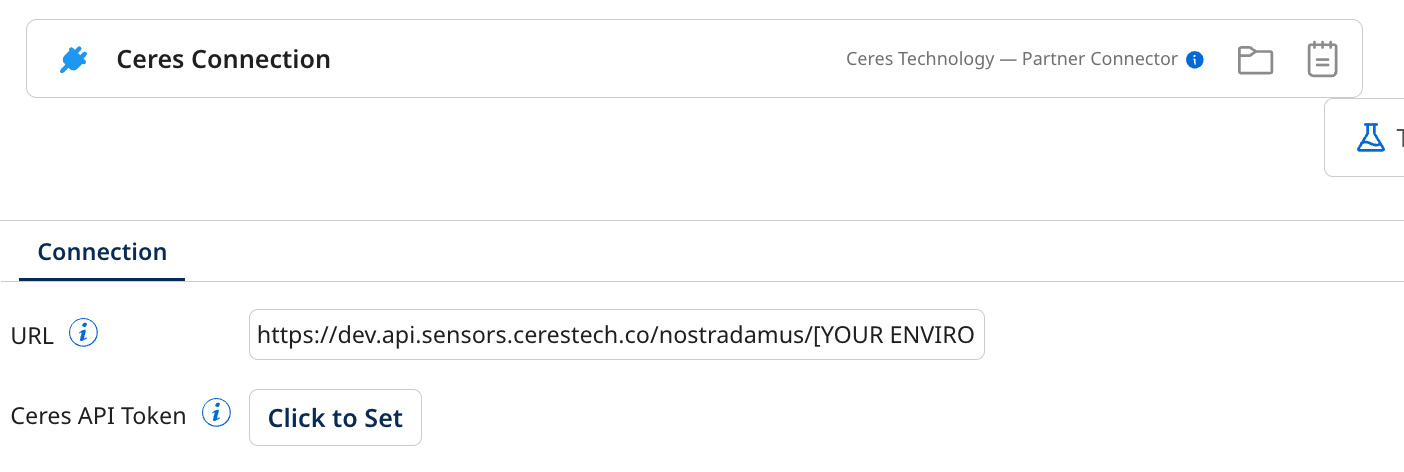The width and height of the screenshot is (1404, 472).
Task: Click the URL field label
Action: pos(32,336)
